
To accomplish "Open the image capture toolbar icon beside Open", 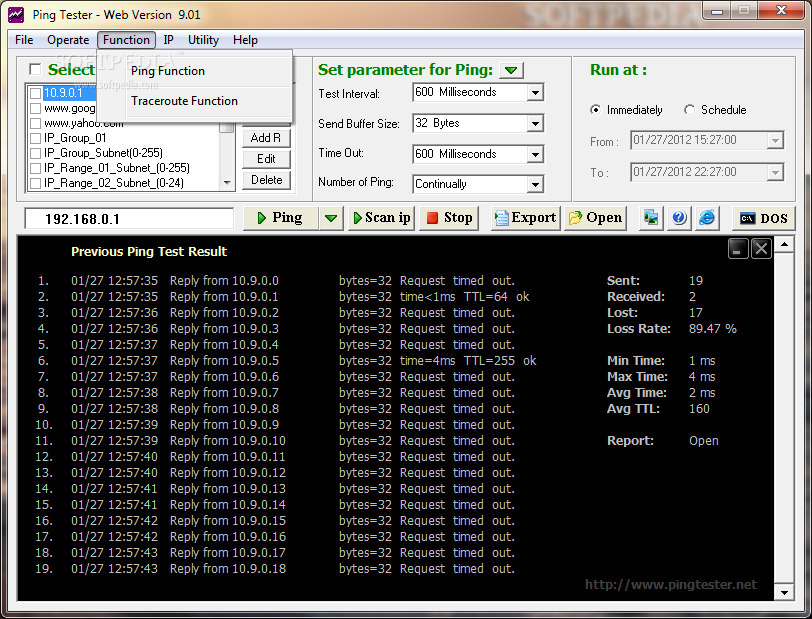I will pos(650,218).
